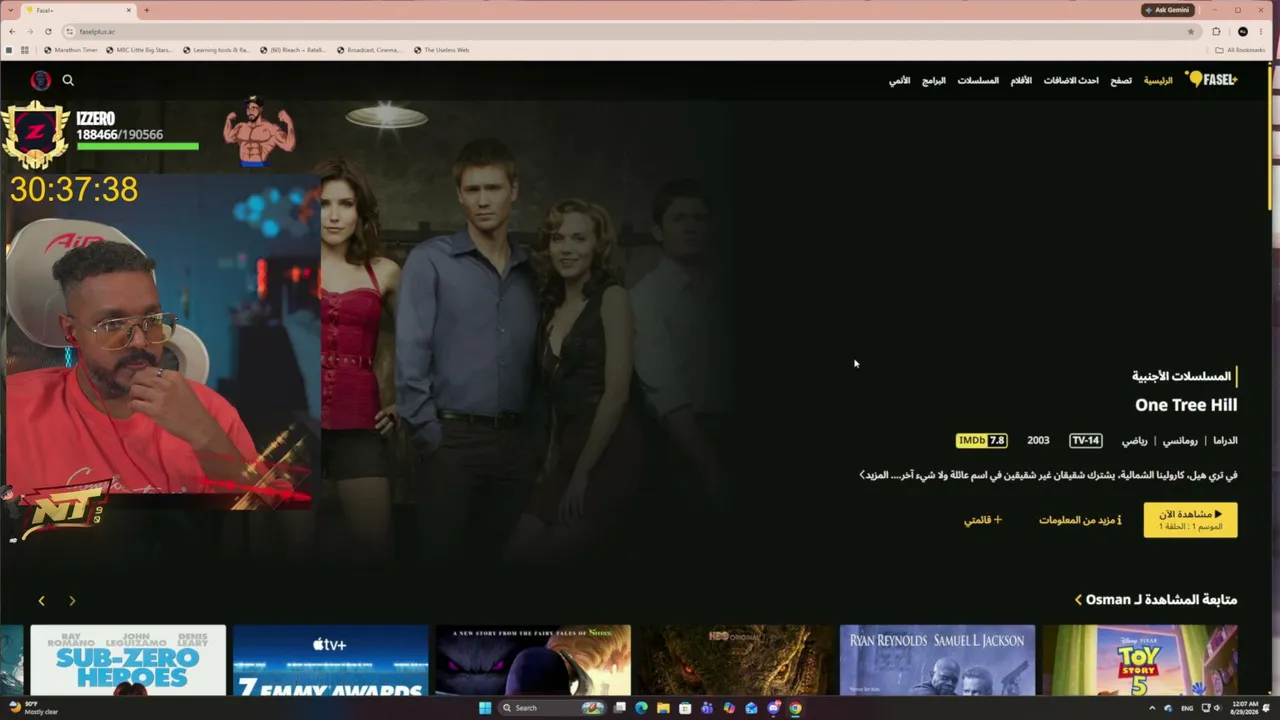
Task: Open the Ryan Reynolds Samuel L. Jackson thumbnail
Action: [937, 660]
